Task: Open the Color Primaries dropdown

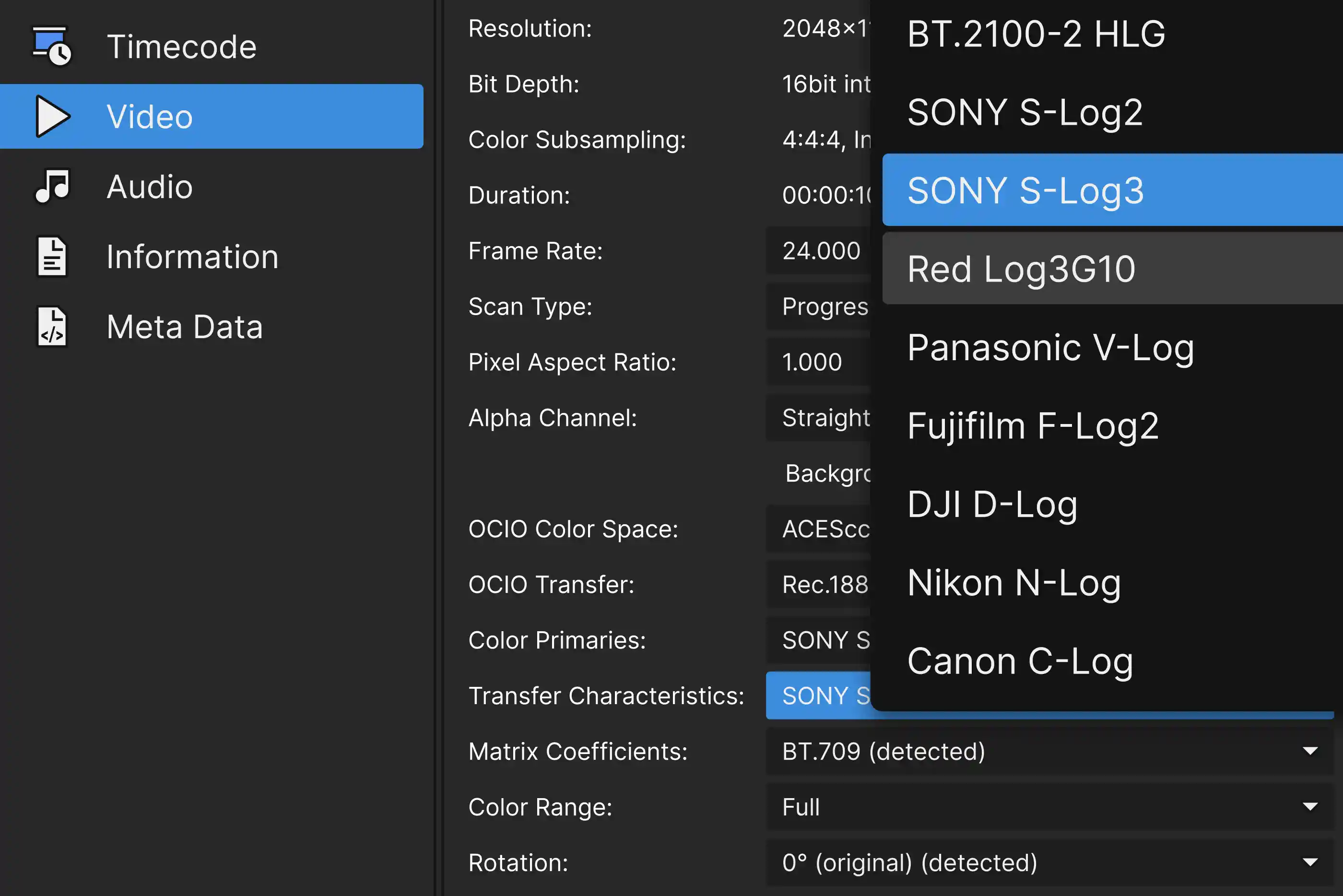Action: point(818,640)
